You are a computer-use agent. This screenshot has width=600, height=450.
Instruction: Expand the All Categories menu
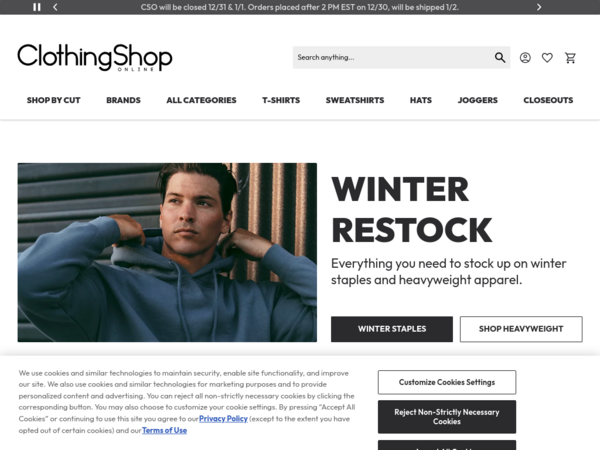(201, 100)
